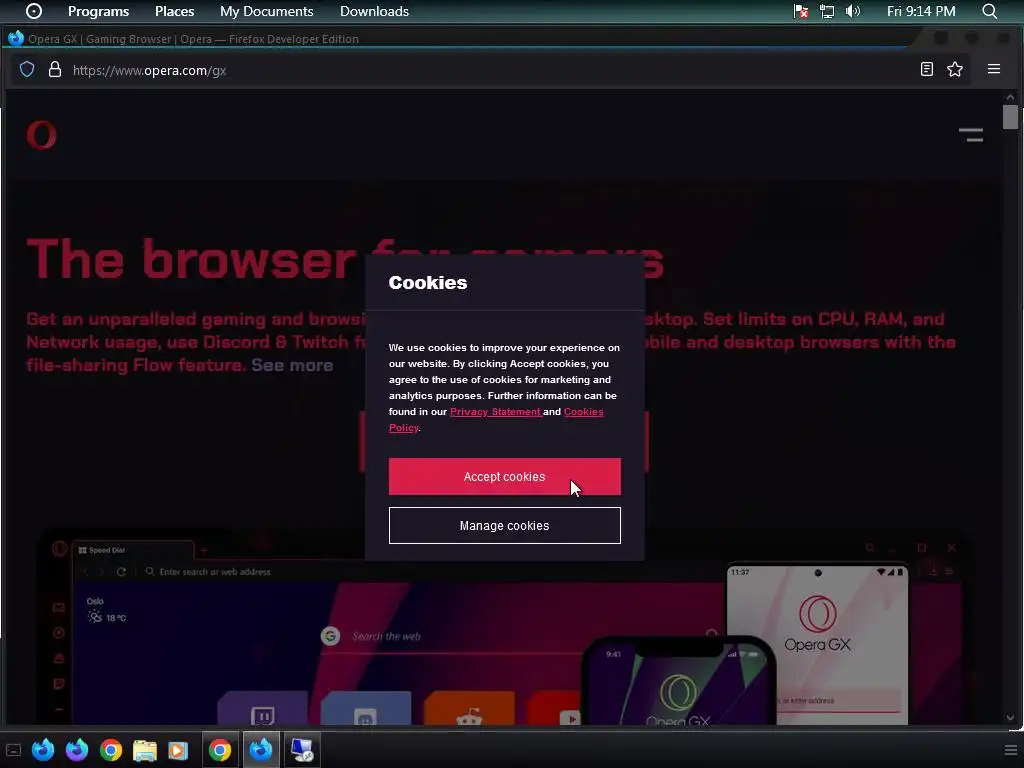The height and width of the screenshot is (768, 1024).
Task: Open the Firefox application hamburger menu
Action: pos(994,69)
